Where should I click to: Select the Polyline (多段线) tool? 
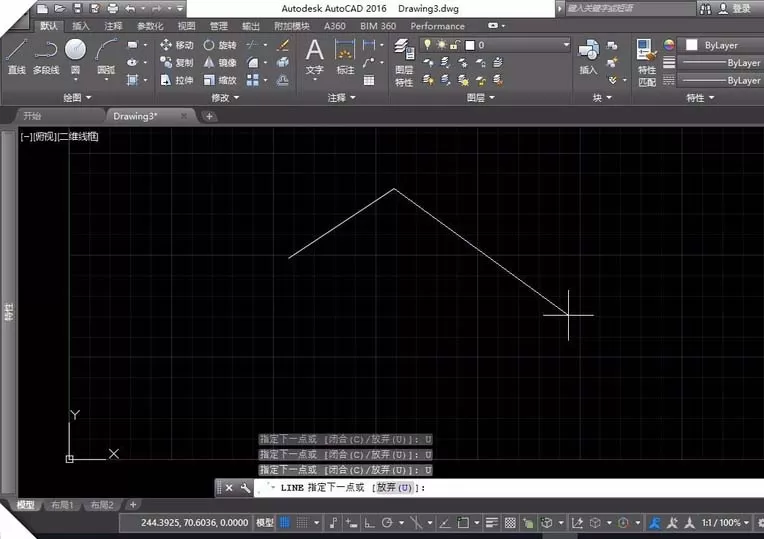(x=46, y=57)
